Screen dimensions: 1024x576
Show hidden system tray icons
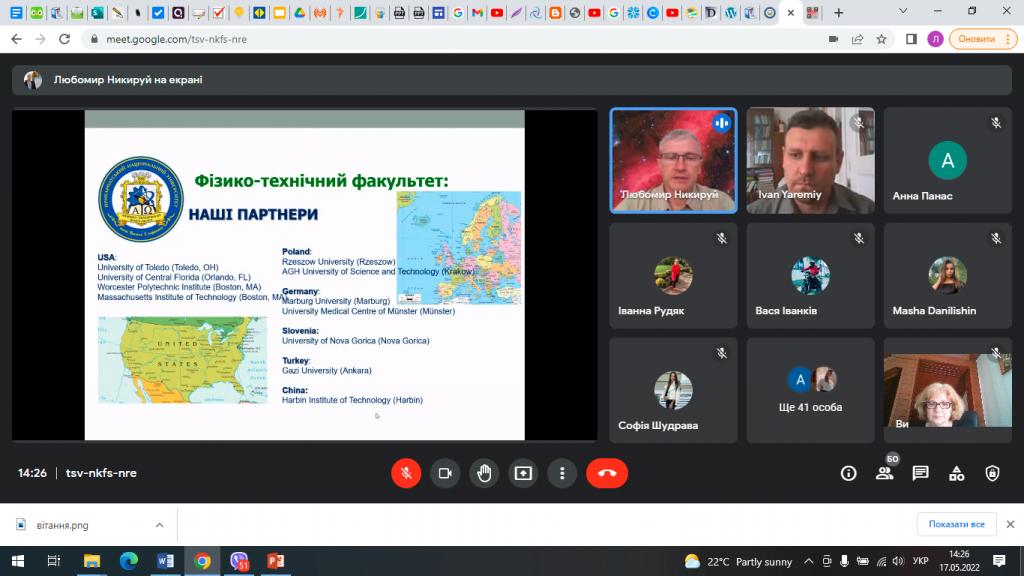[x=807, y=561]
